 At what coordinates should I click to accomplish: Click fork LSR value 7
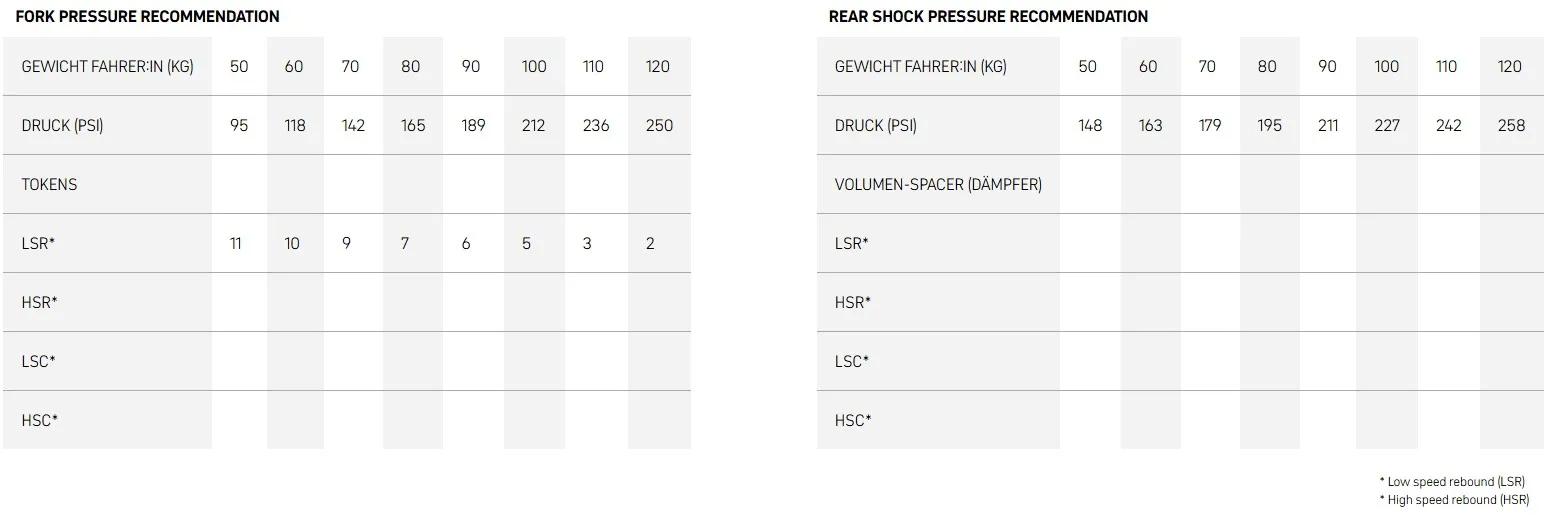[405, 243]
